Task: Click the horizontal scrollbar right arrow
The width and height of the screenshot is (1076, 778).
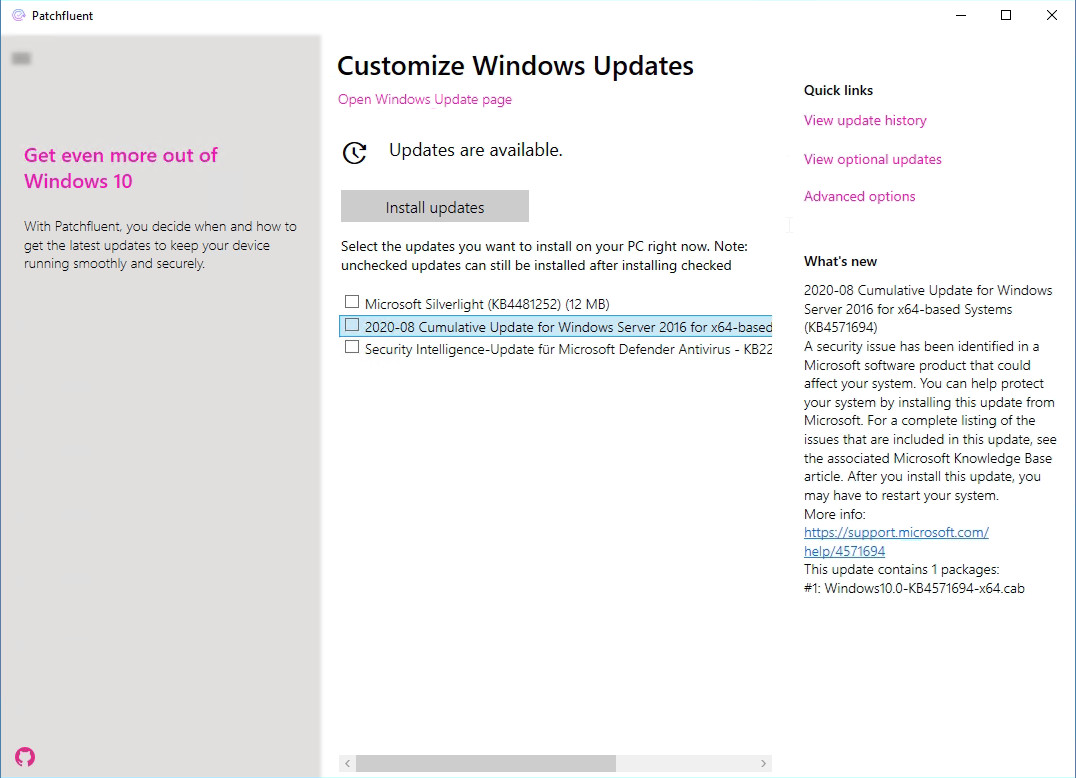Action: [763, 764]
